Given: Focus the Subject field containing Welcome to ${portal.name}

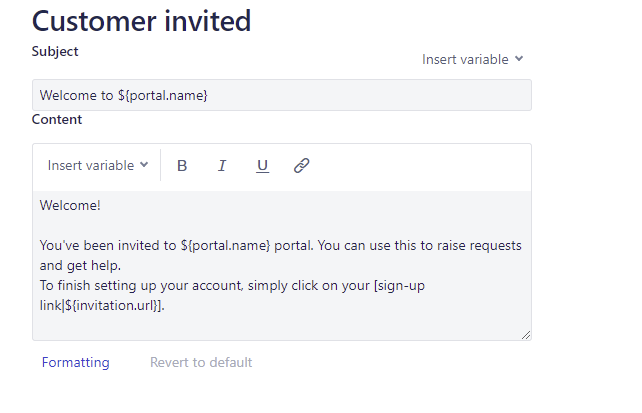Looking at the screenshot, I should pos(282,95).
